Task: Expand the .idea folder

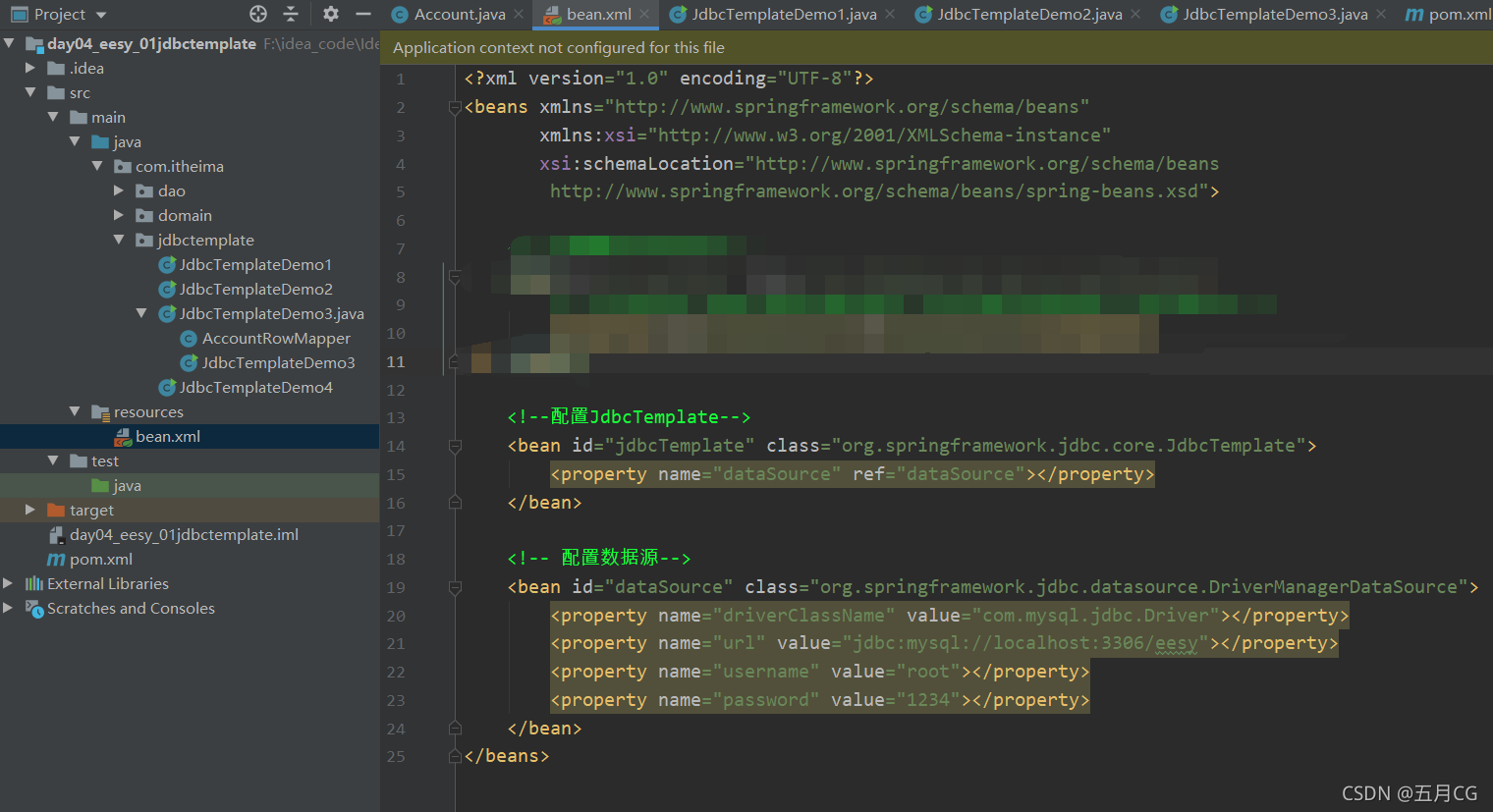Action: (30, 68)
